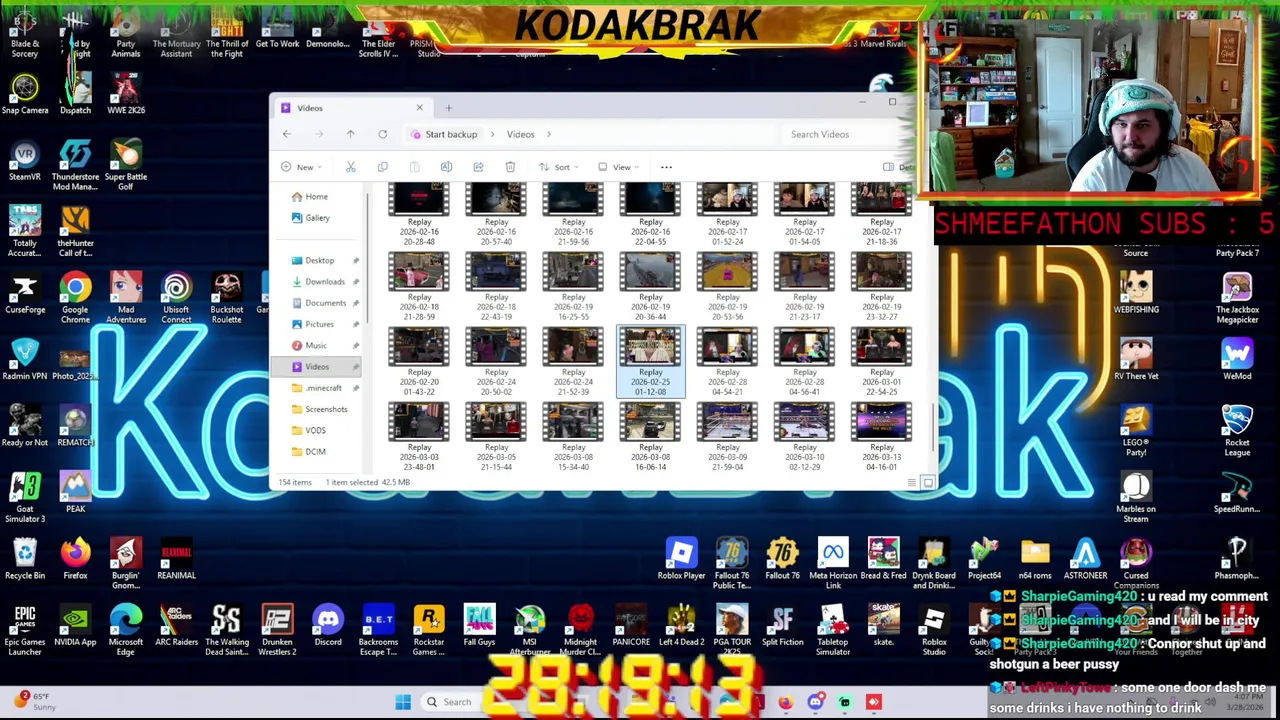Viewport: 1280px width, 720px height.
Task: Open the View dropdown menu
Action: [x=618, y=167]
